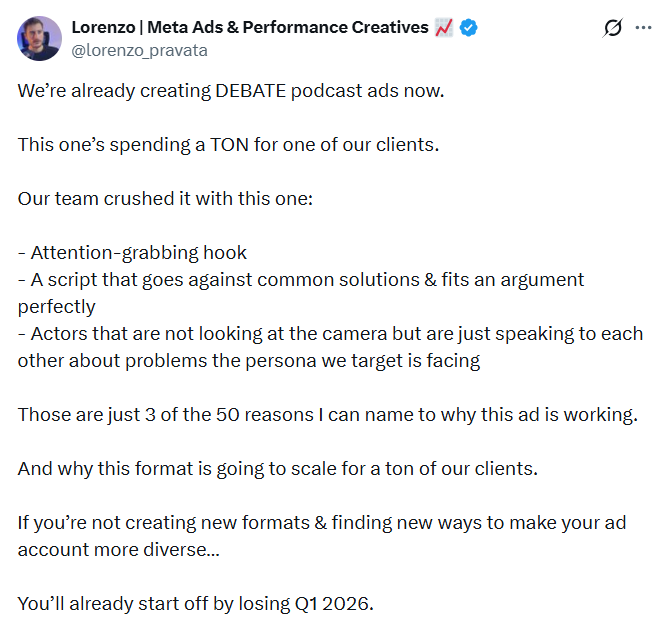Open the three-dot more options menu
Screen dimensions: 671x627
[x=644, y=29]
